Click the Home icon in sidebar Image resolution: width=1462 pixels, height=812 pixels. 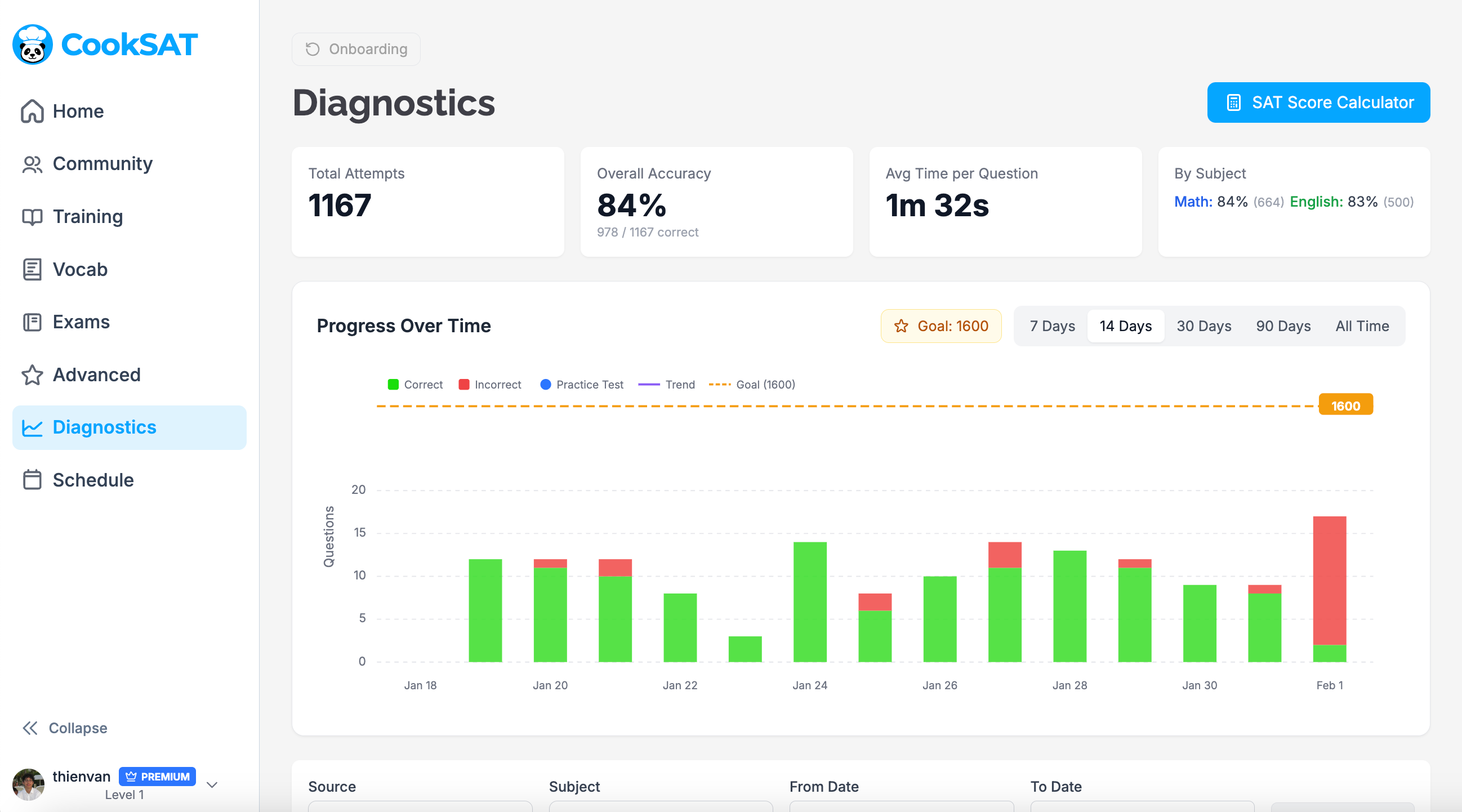coord(32,111)
